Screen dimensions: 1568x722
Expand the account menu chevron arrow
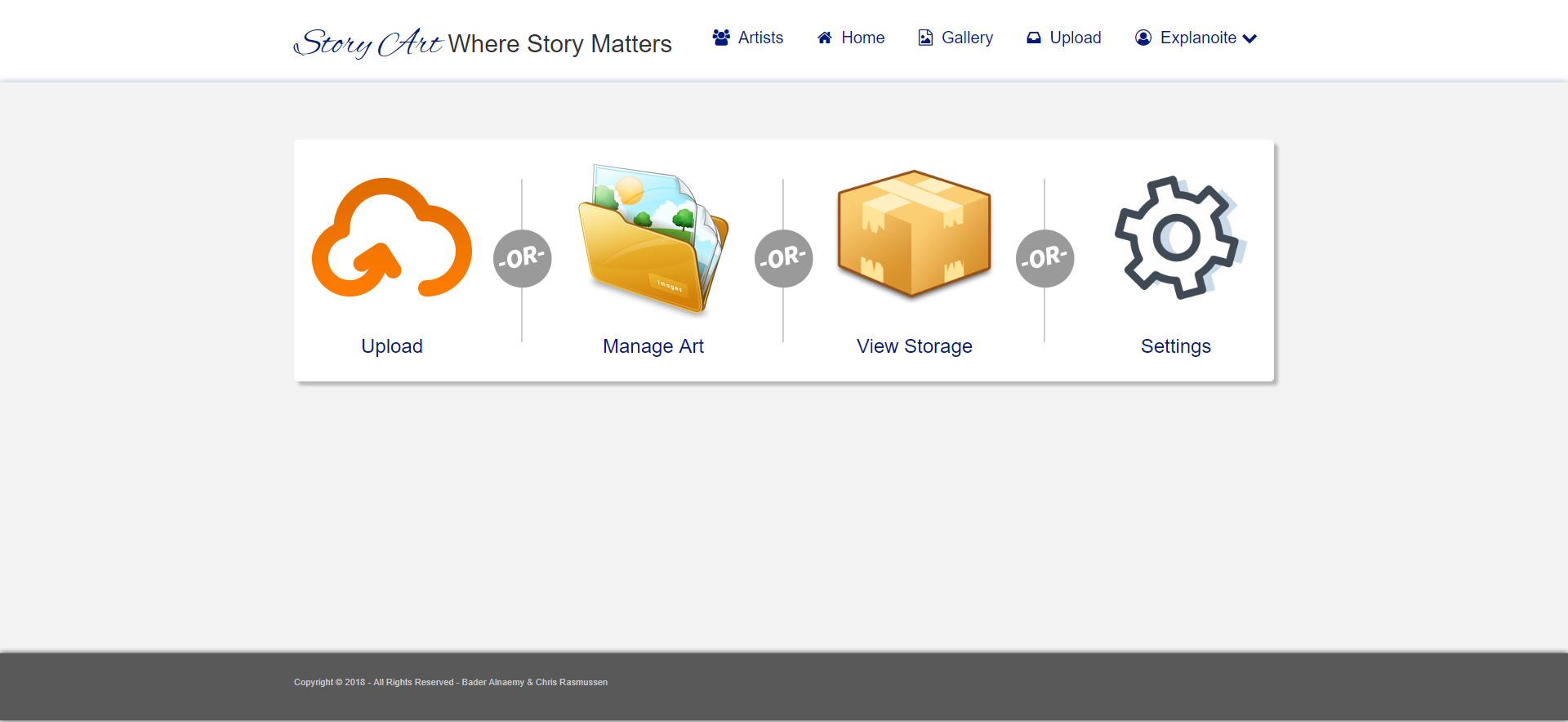pos(1249,38)
